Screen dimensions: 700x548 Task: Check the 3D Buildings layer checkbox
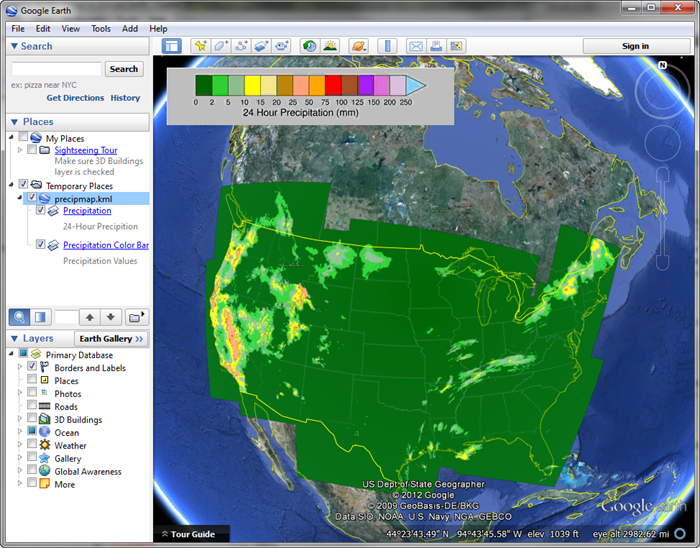32,420
